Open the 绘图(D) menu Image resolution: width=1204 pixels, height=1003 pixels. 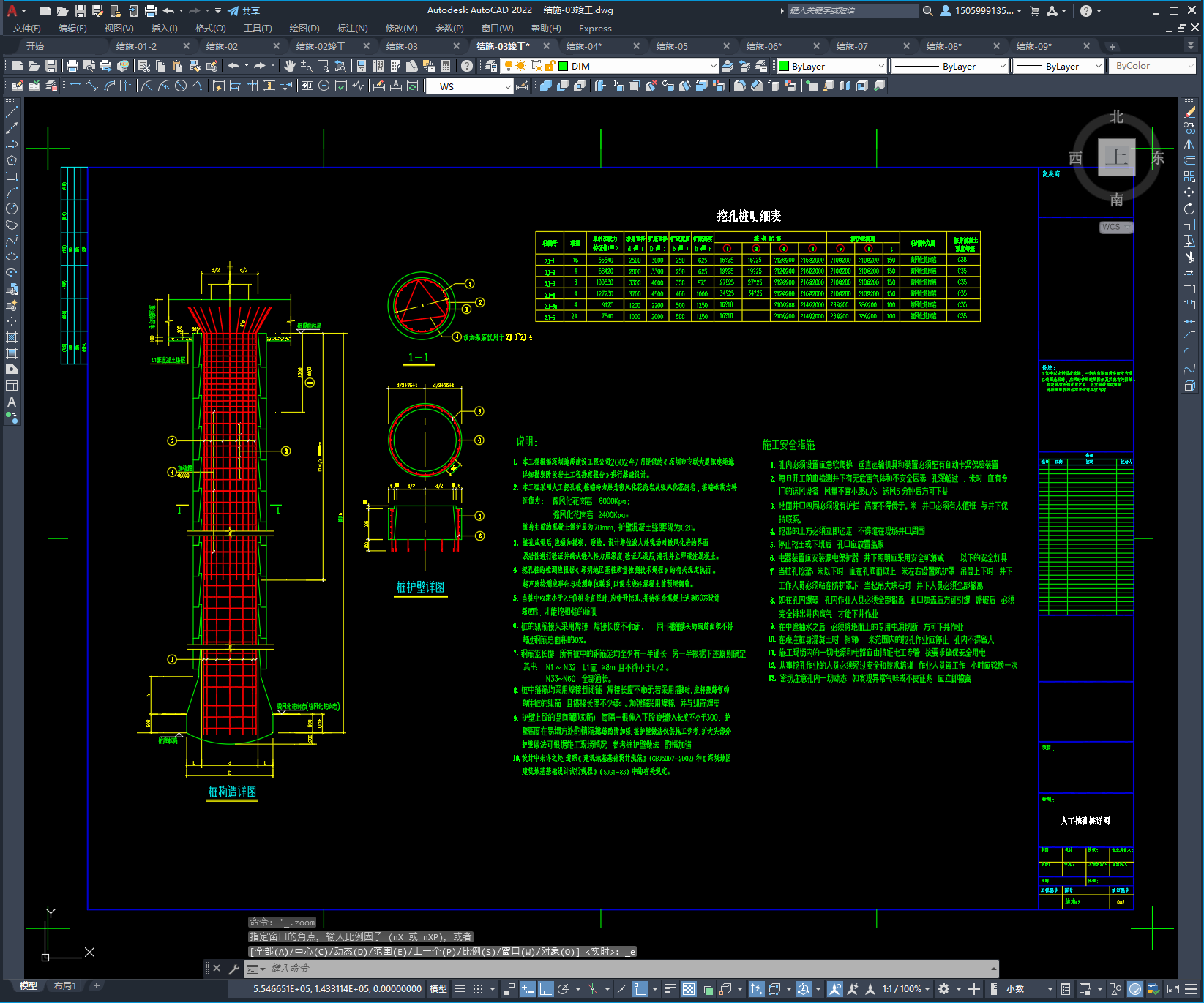(304, 28)
